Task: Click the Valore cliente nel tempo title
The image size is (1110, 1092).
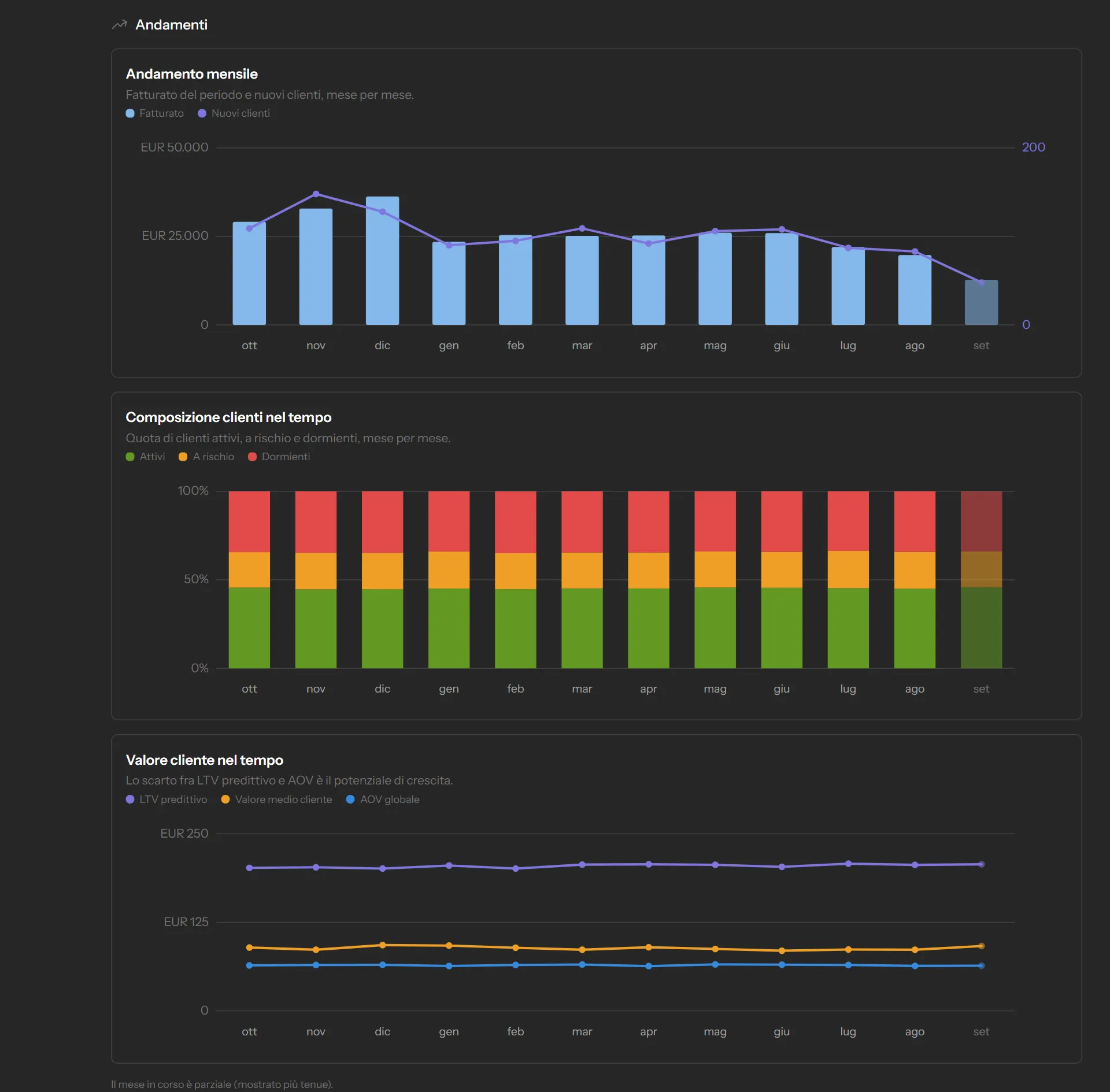Action: click(x=205, y=760)
